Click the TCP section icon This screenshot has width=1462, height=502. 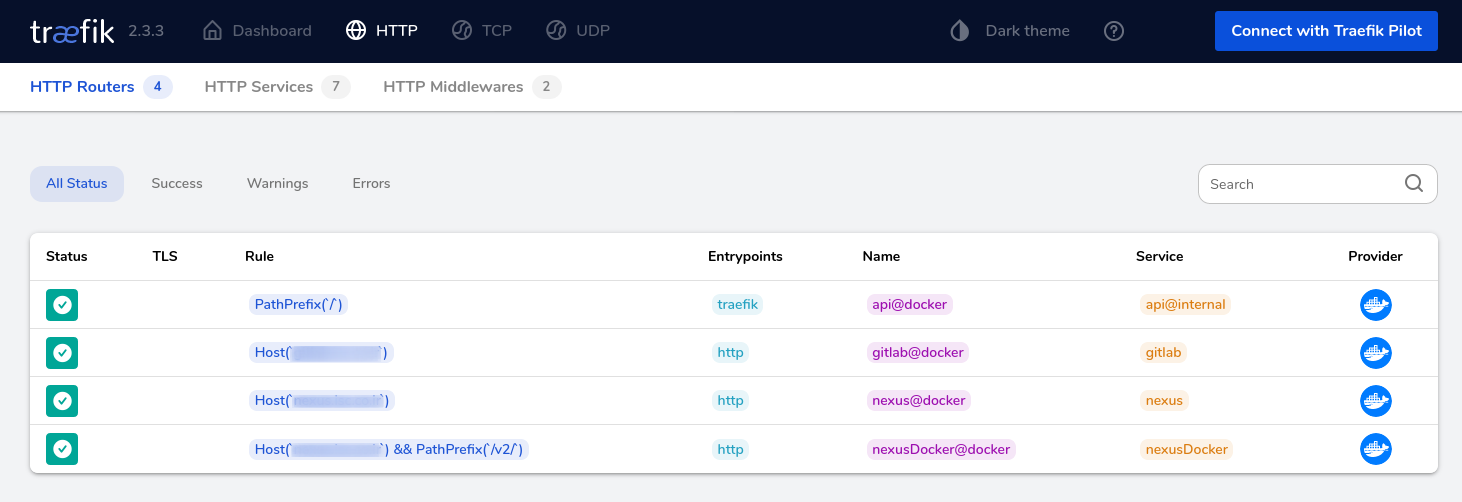point(461,31)
